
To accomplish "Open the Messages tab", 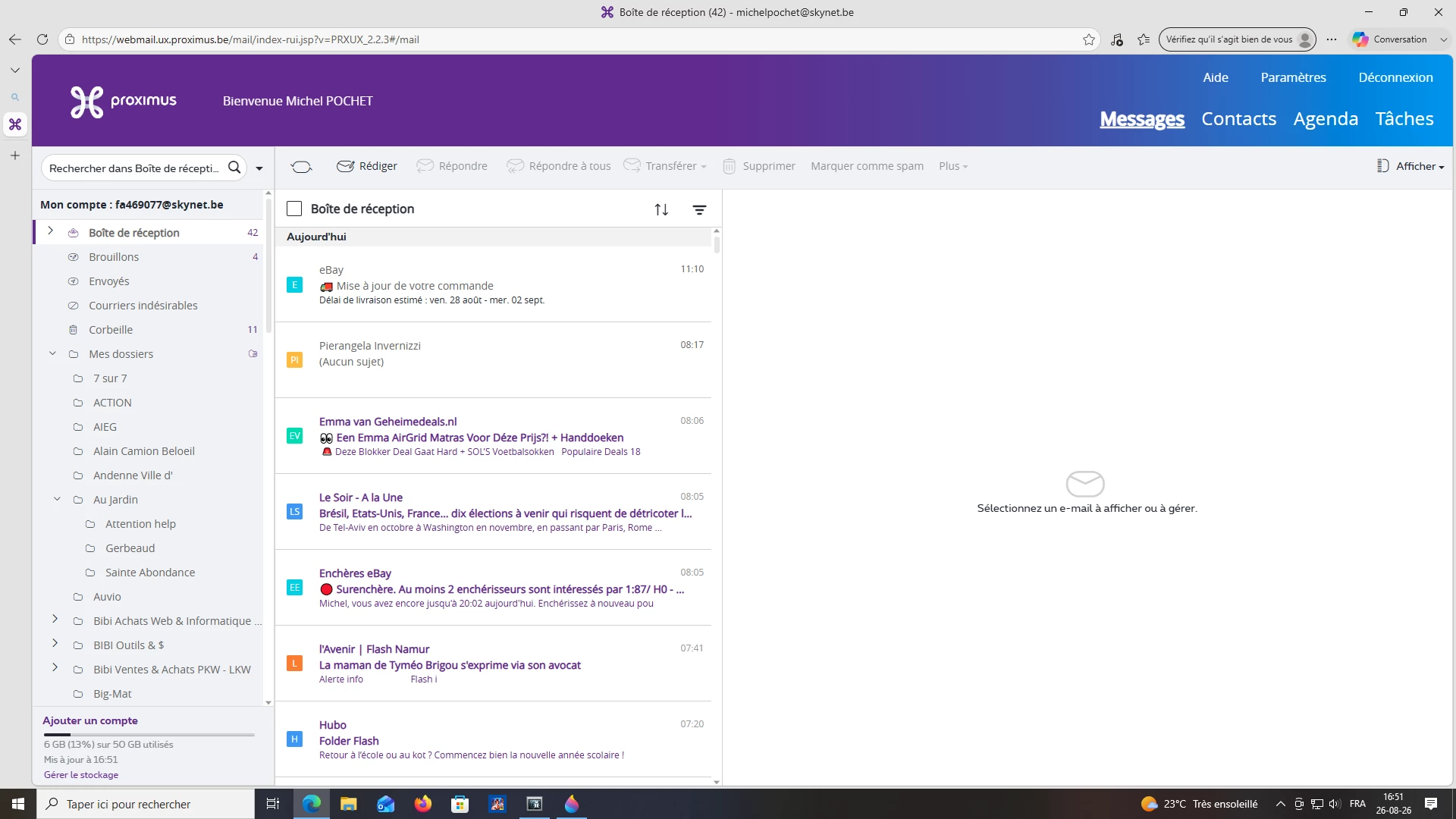I will coord(1142,119).
